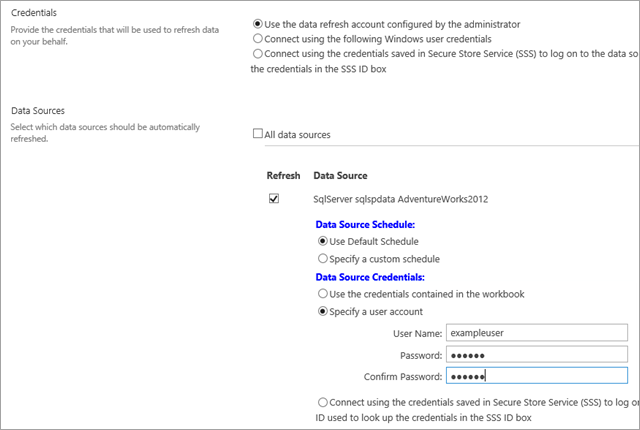Check the 'All data sources' checkbox
This screenshot has height=430, width=640.
coord(258,133)
